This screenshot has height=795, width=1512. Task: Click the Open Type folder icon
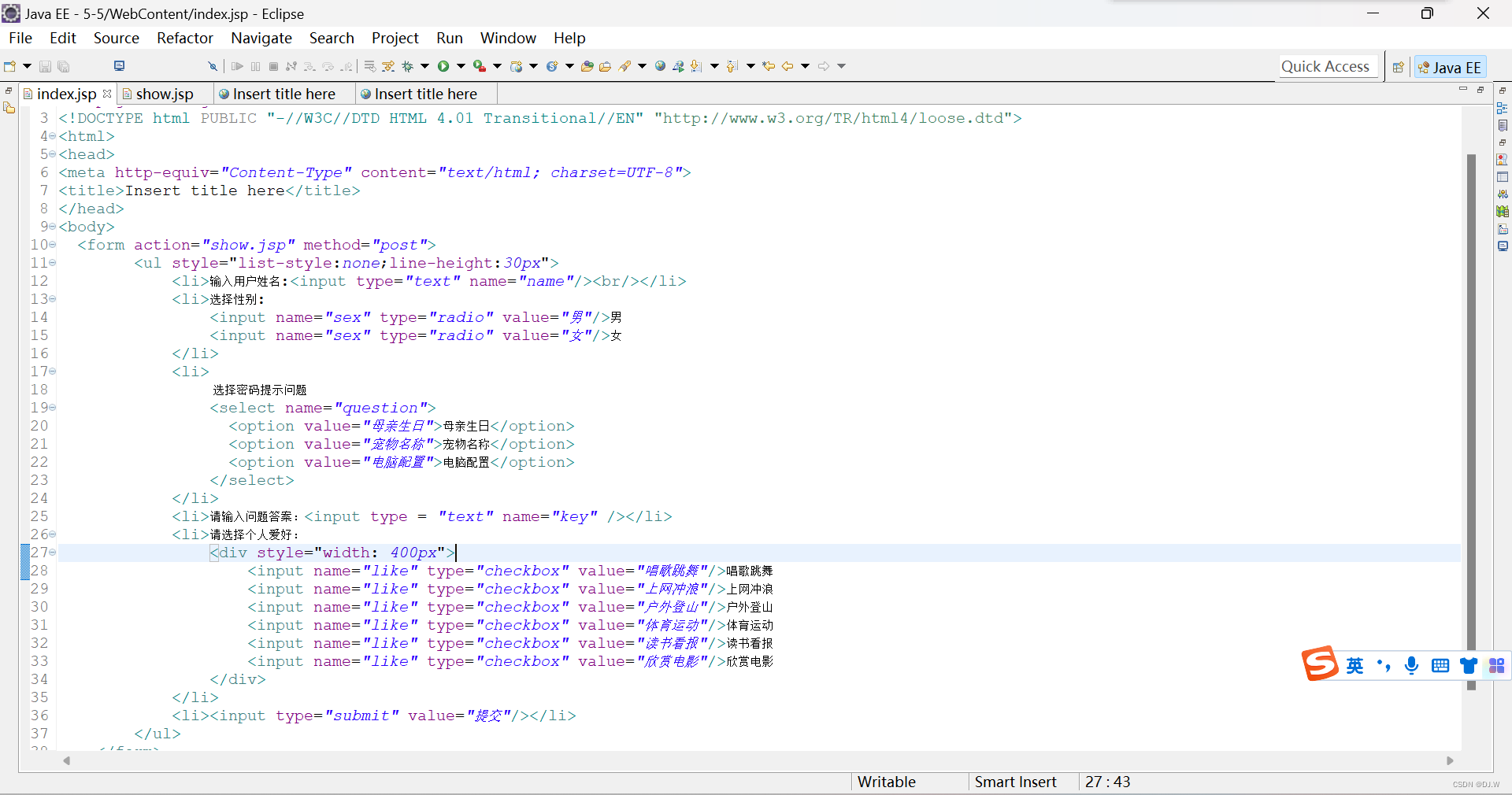click(x=587, y=66)
